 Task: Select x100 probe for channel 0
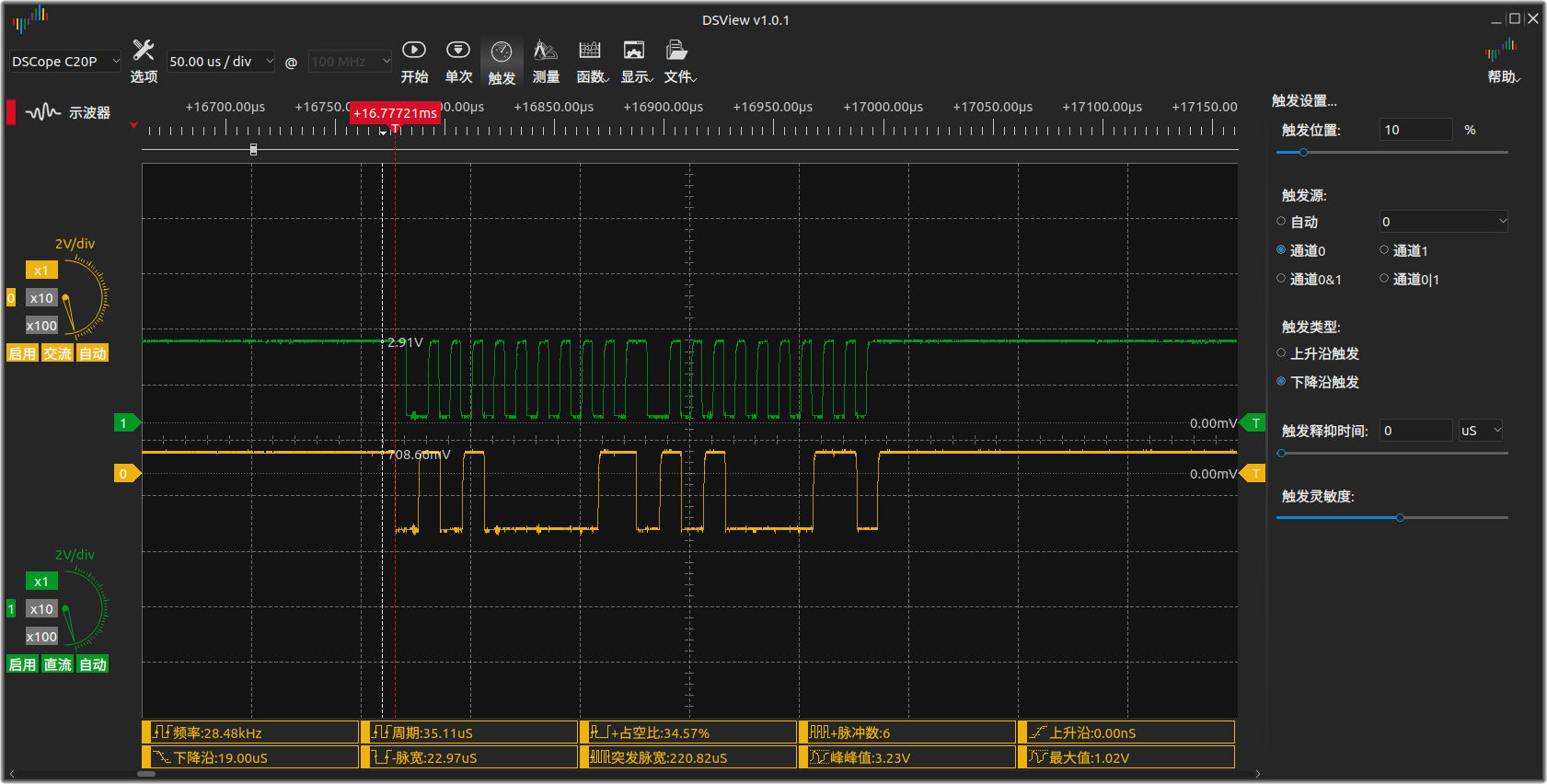point(41,326)
